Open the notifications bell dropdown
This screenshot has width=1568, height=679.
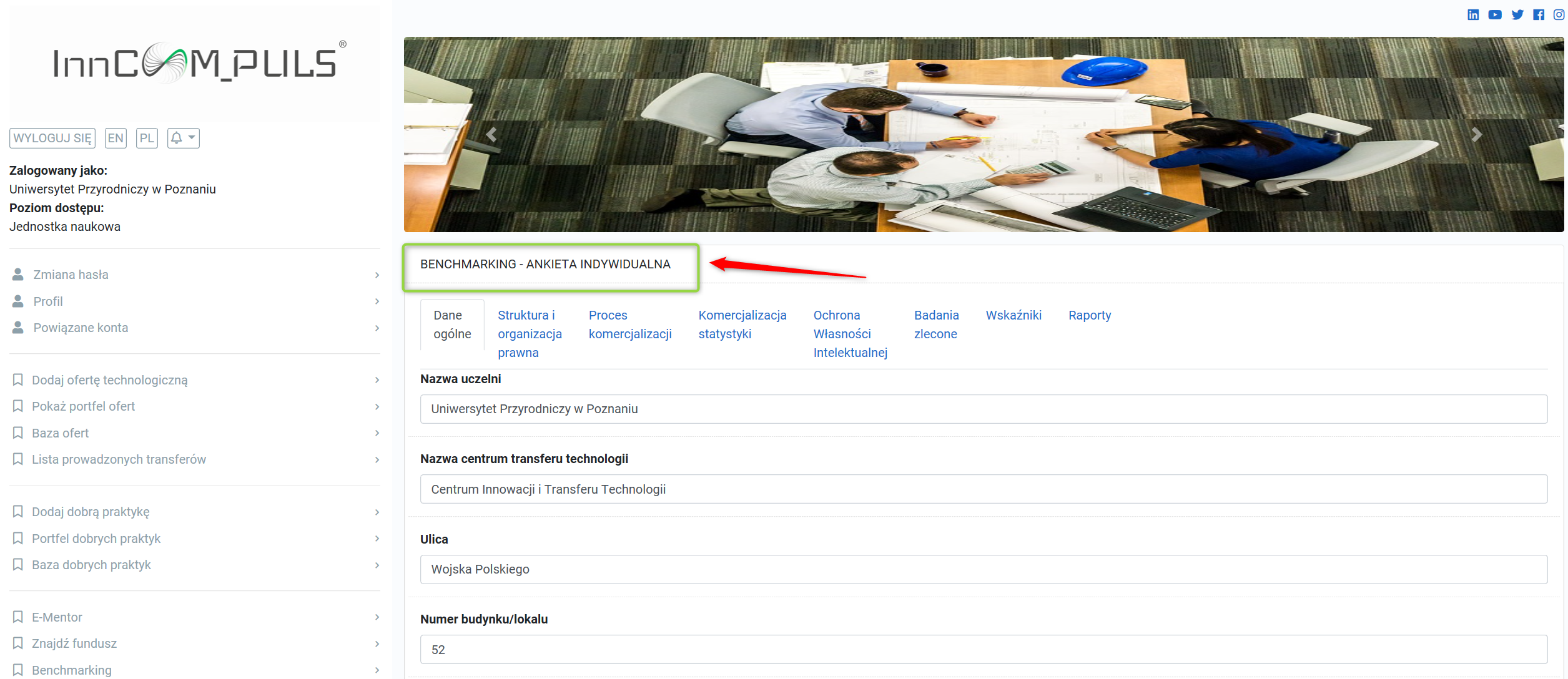183,138
